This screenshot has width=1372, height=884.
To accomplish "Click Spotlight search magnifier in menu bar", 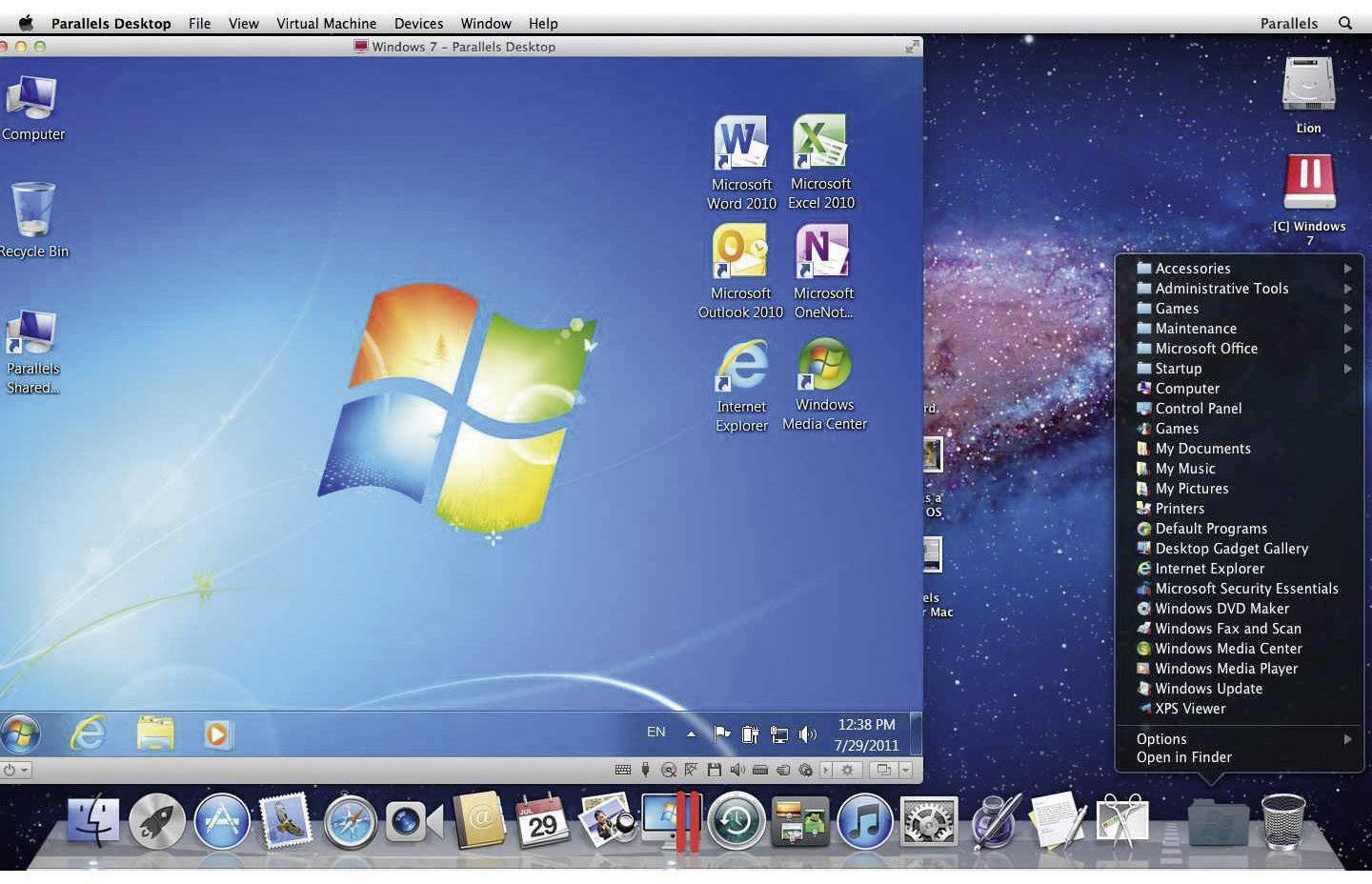I will coord(1345,23).
